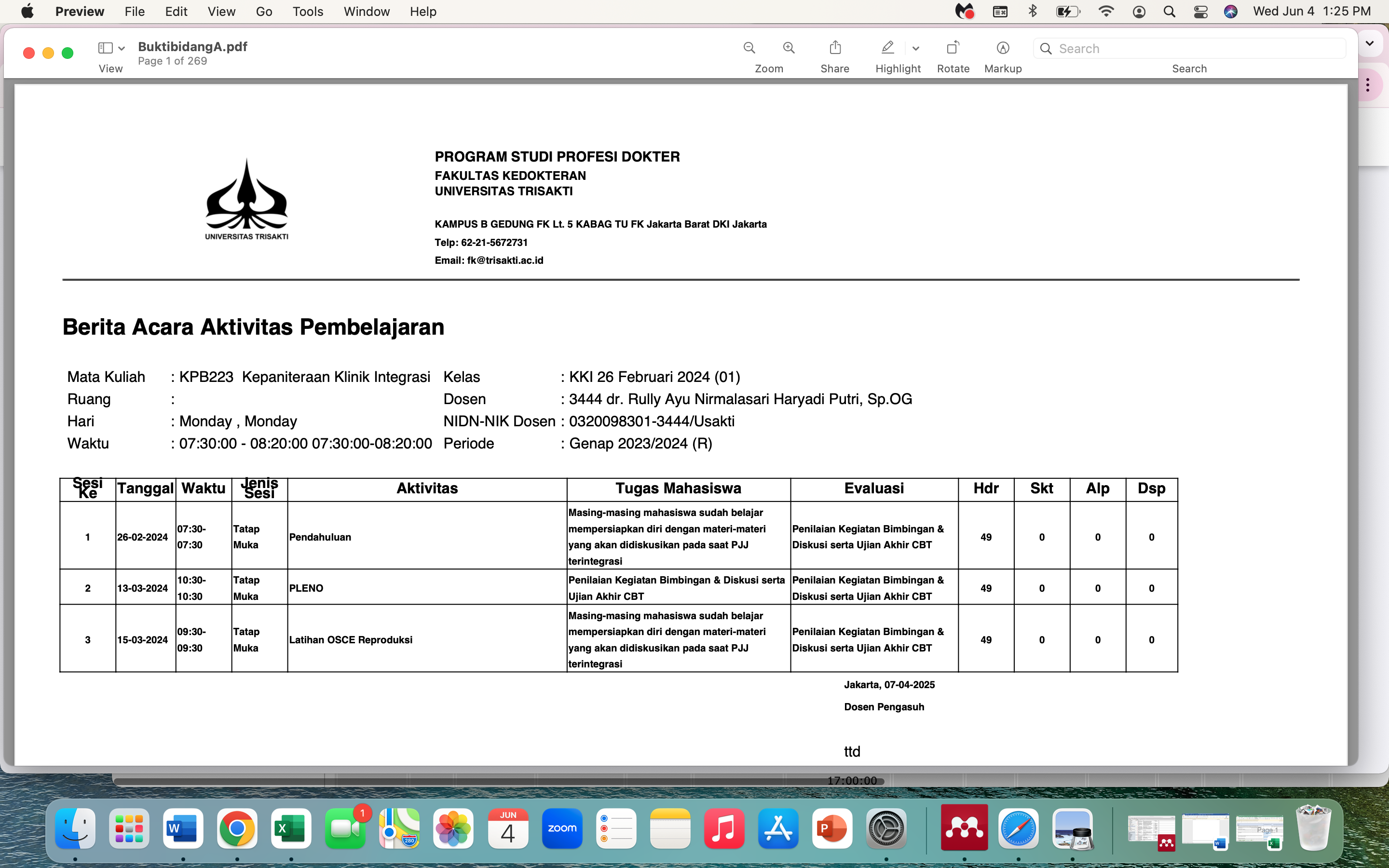1389x868 pixels.
Task: Open minimized Word window in Dock
Action: coord(1205,831)
